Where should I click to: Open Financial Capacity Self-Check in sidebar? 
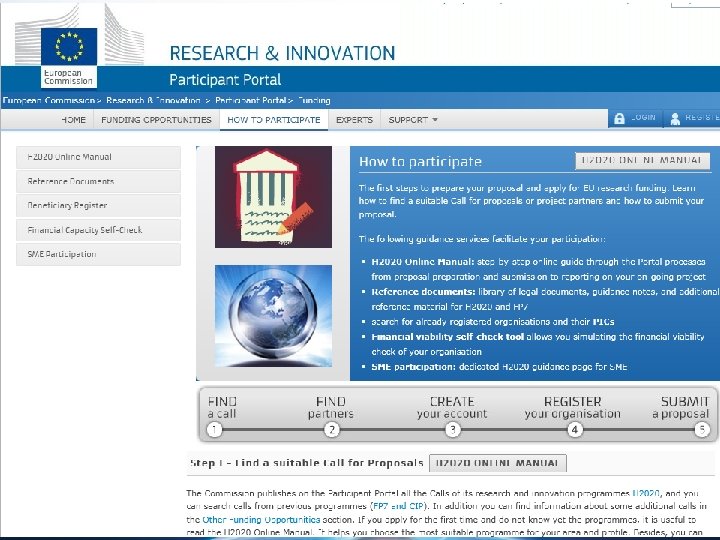click(98, 230)
